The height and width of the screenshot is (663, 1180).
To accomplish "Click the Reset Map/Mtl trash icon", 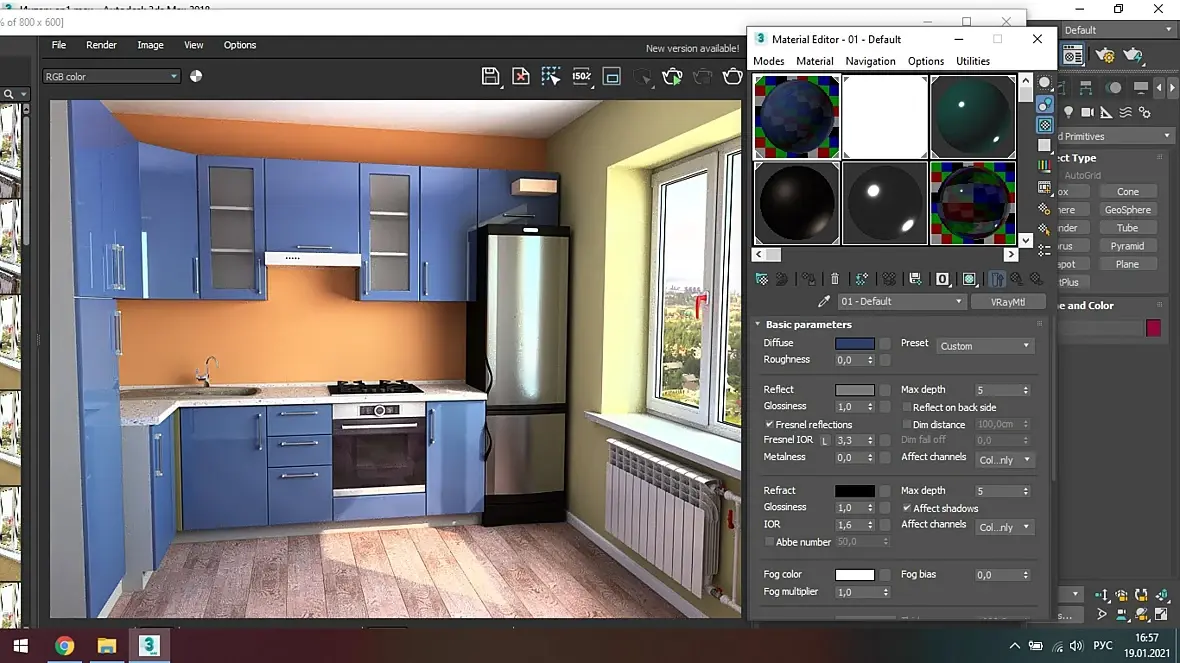I will [x=835, y=279].
